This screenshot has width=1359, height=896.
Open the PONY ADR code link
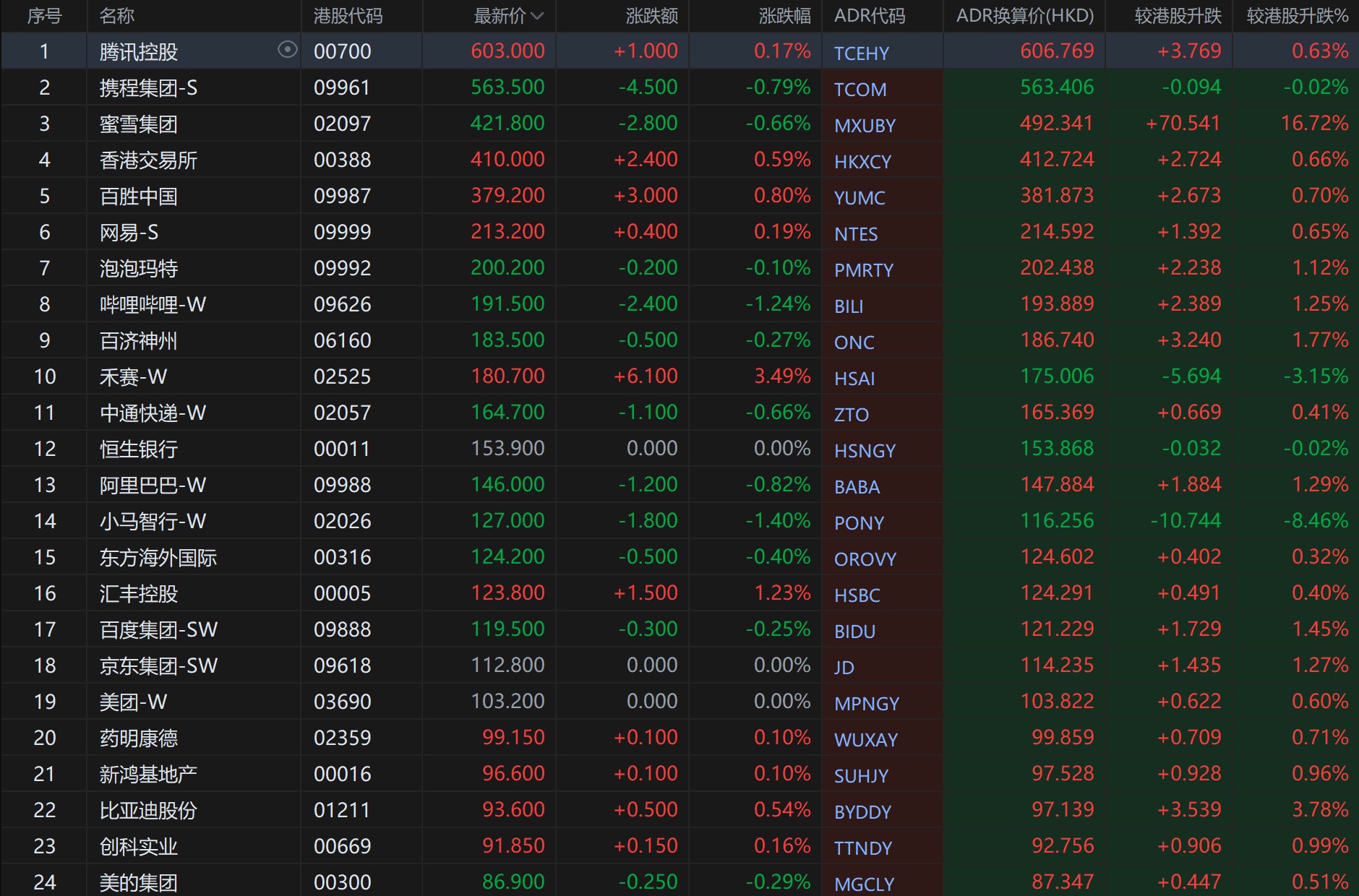859,523
